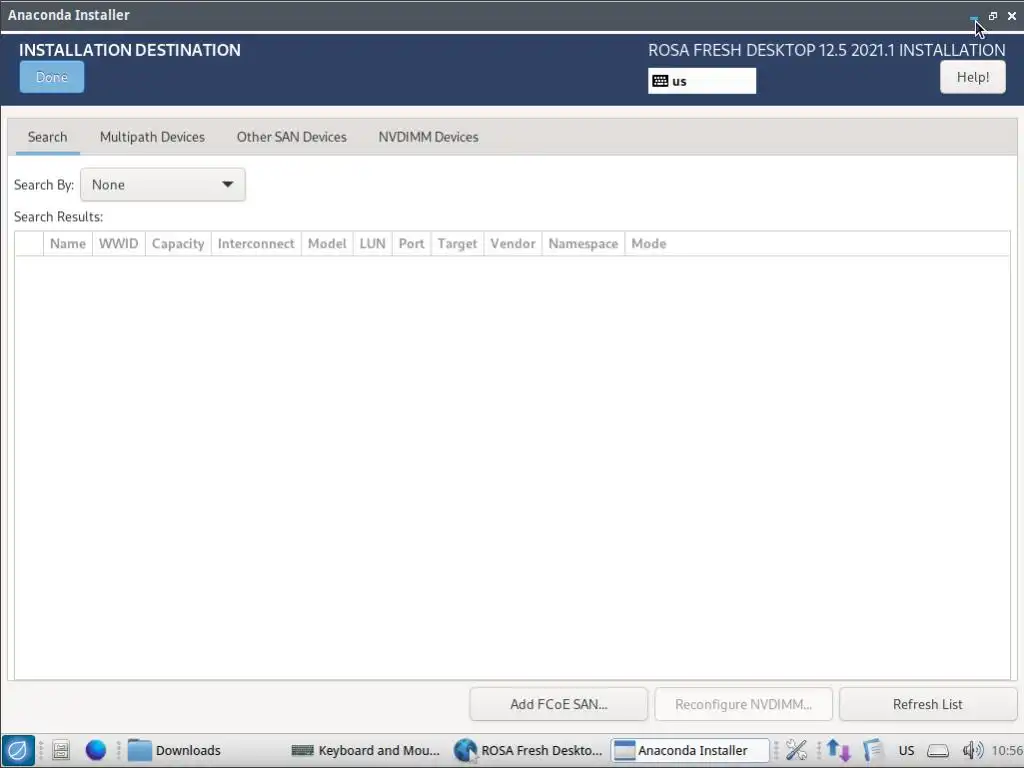Switch to ROSA Fresh Desktop taskbar window
The image size is (1024, 768).
(x=528, y=750)
